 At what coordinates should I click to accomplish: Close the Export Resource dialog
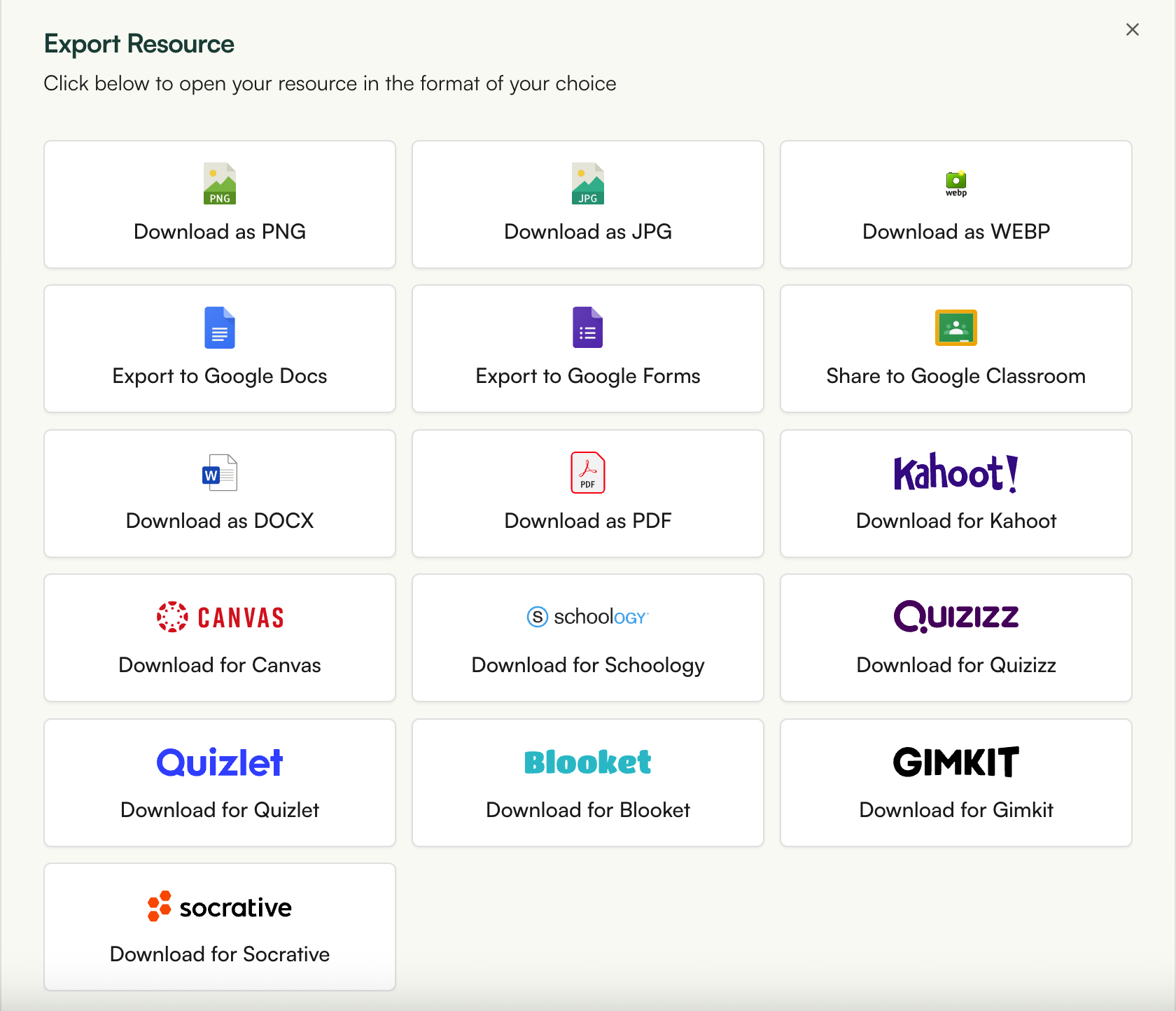[1133, 29]
